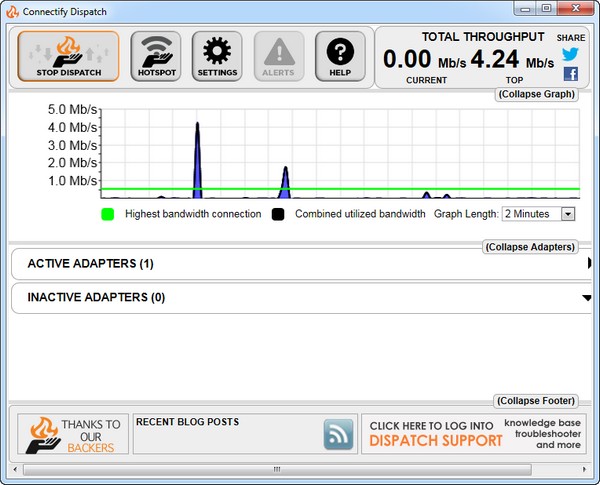
Task: Open the RSS feed icon
Action: [x=339, y=434]
